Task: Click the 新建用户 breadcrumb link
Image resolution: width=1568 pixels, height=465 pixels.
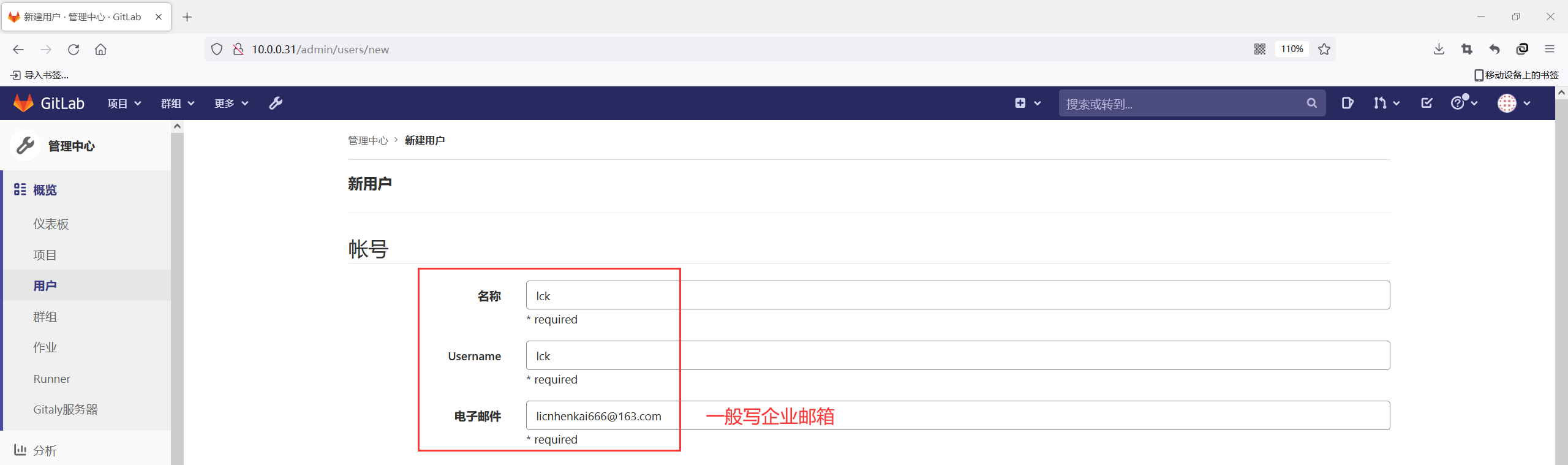Action: (x=424, y=140)
